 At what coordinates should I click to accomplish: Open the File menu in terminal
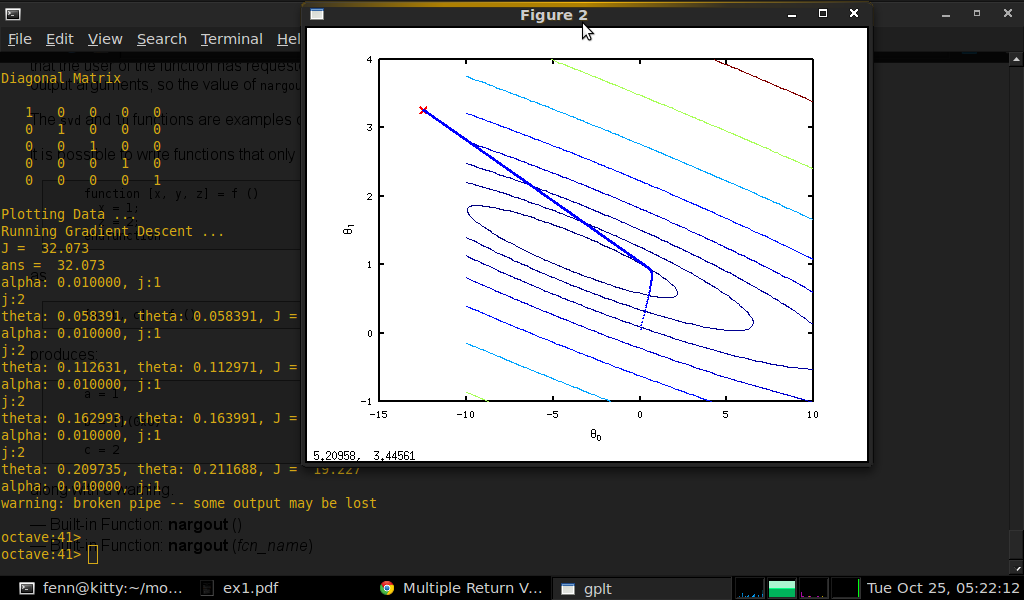(x=20, y=39)
